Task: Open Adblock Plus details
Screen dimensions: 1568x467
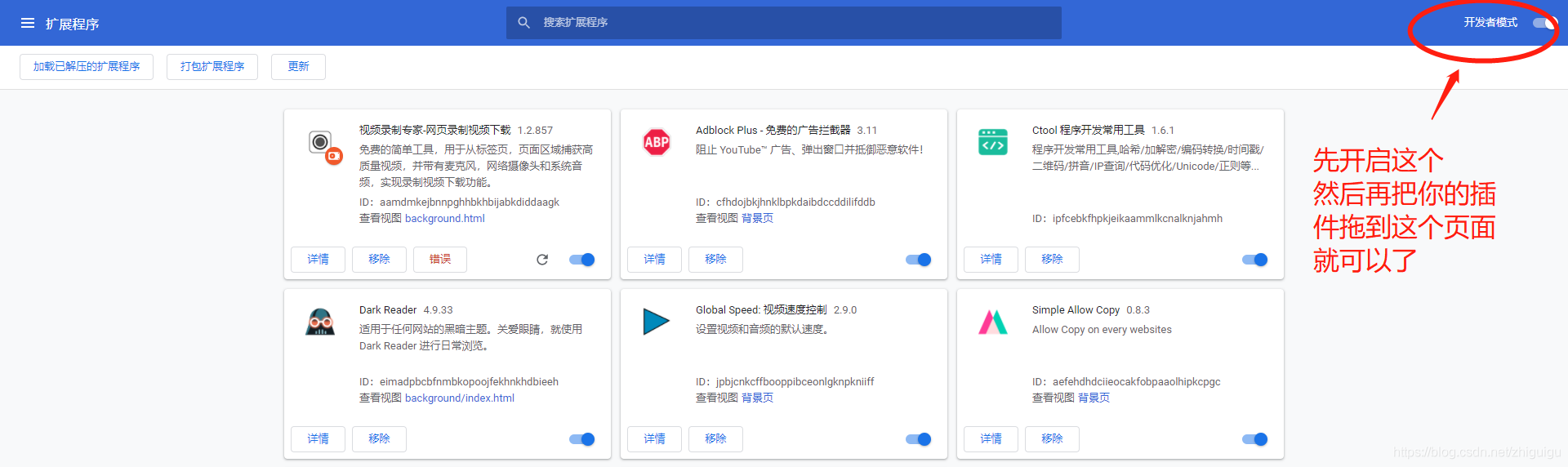Action: click(654, 260)
